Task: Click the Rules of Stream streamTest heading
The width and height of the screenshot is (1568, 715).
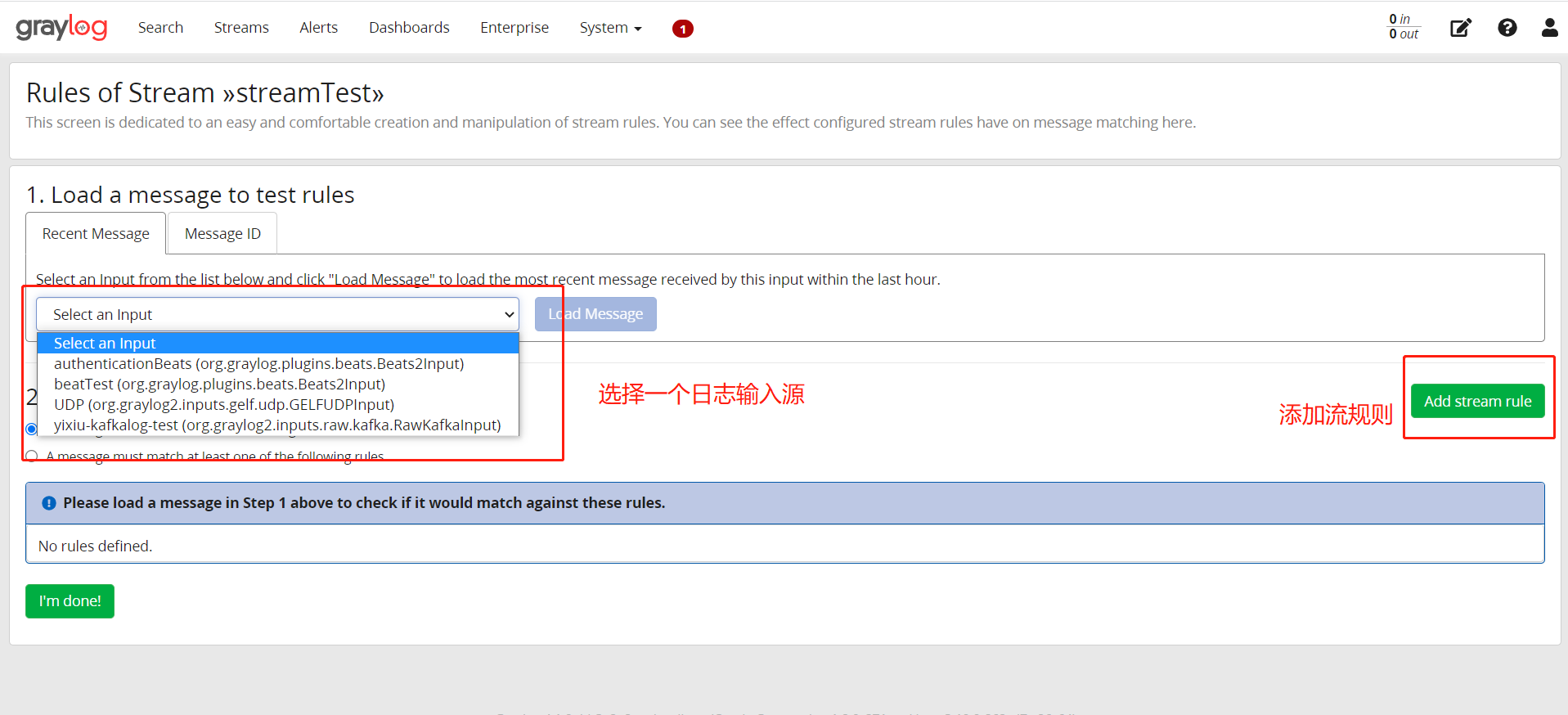Action: click(205, 92)
